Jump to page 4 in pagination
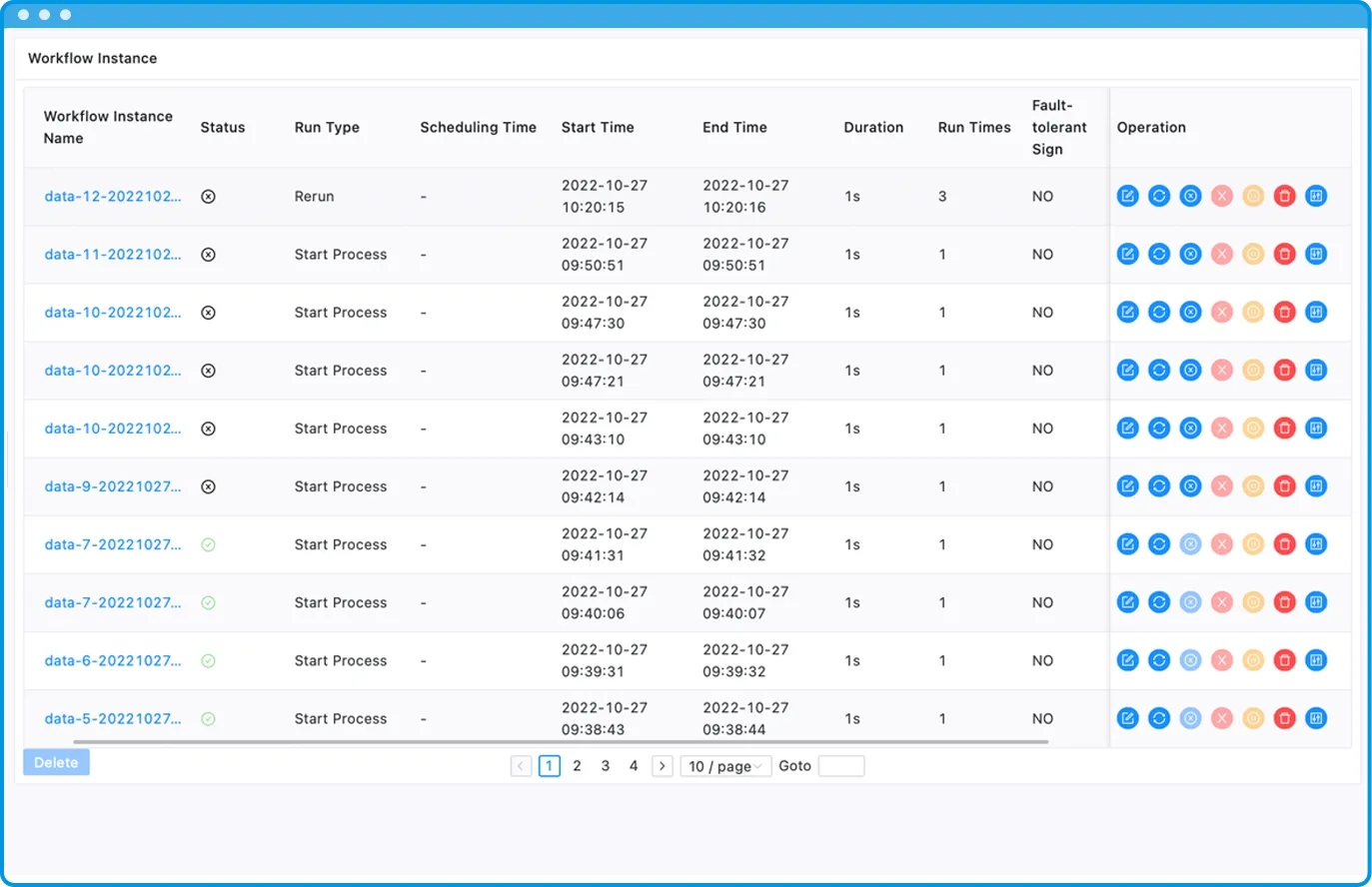The width and height of the screenshot is (1372, 887). pos(633,766)
